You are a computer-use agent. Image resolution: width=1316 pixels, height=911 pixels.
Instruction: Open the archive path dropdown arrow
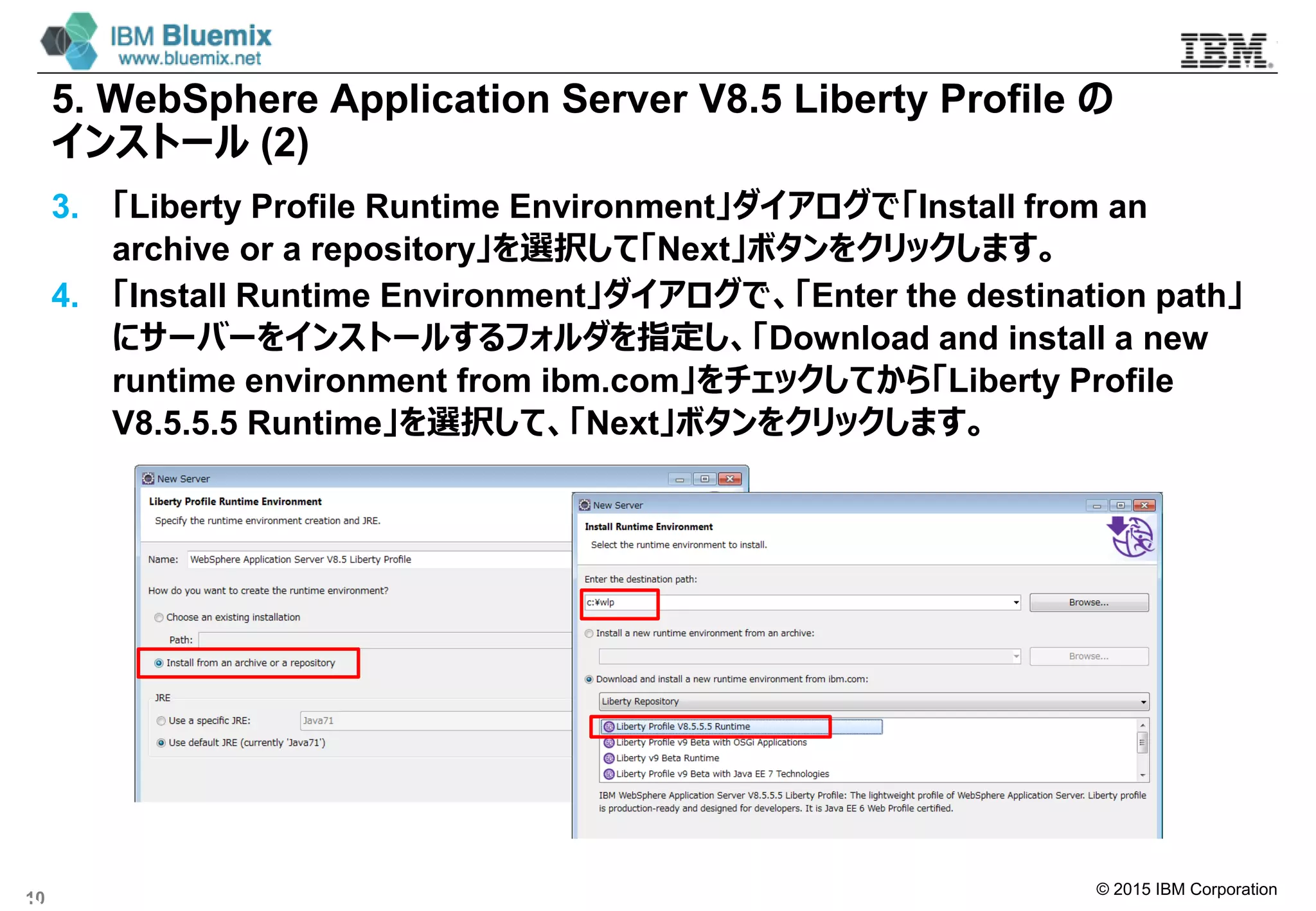tap(1016, 657)
